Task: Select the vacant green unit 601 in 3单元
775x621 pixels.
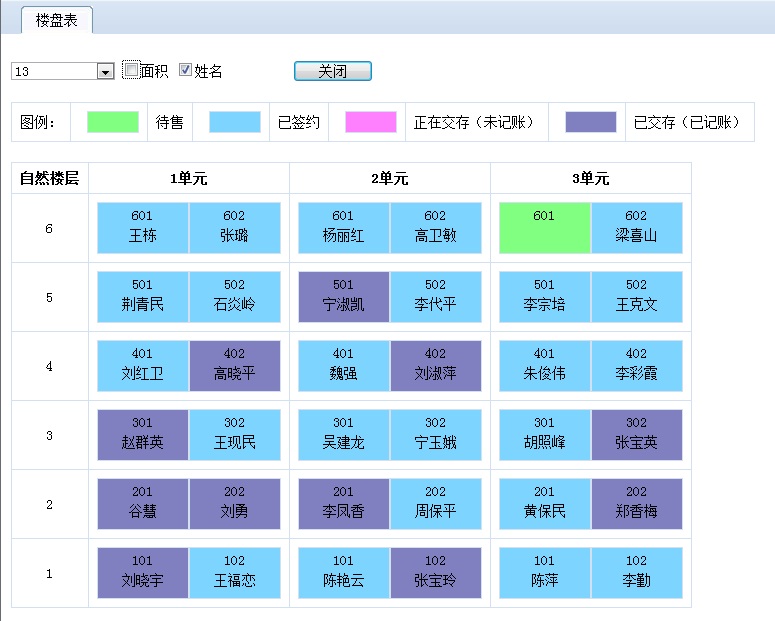Action: [544, 228]
